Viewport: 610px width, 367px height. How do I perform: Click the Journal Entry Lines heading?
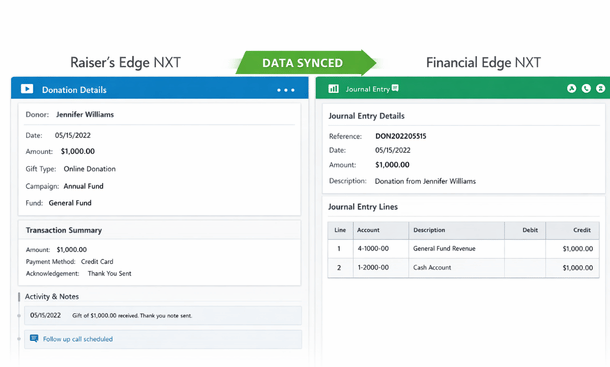pos(363,207)
